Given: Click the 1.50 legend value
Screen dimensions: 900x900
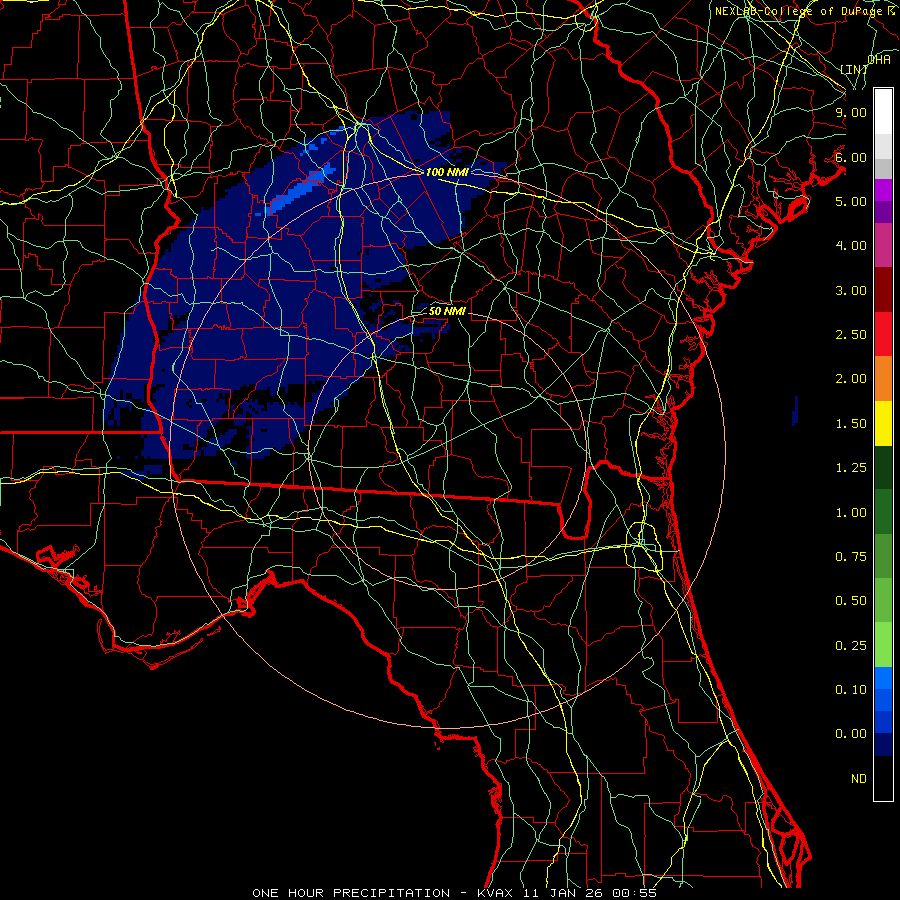Looking at the screenshot, I should tap(851, 424).
